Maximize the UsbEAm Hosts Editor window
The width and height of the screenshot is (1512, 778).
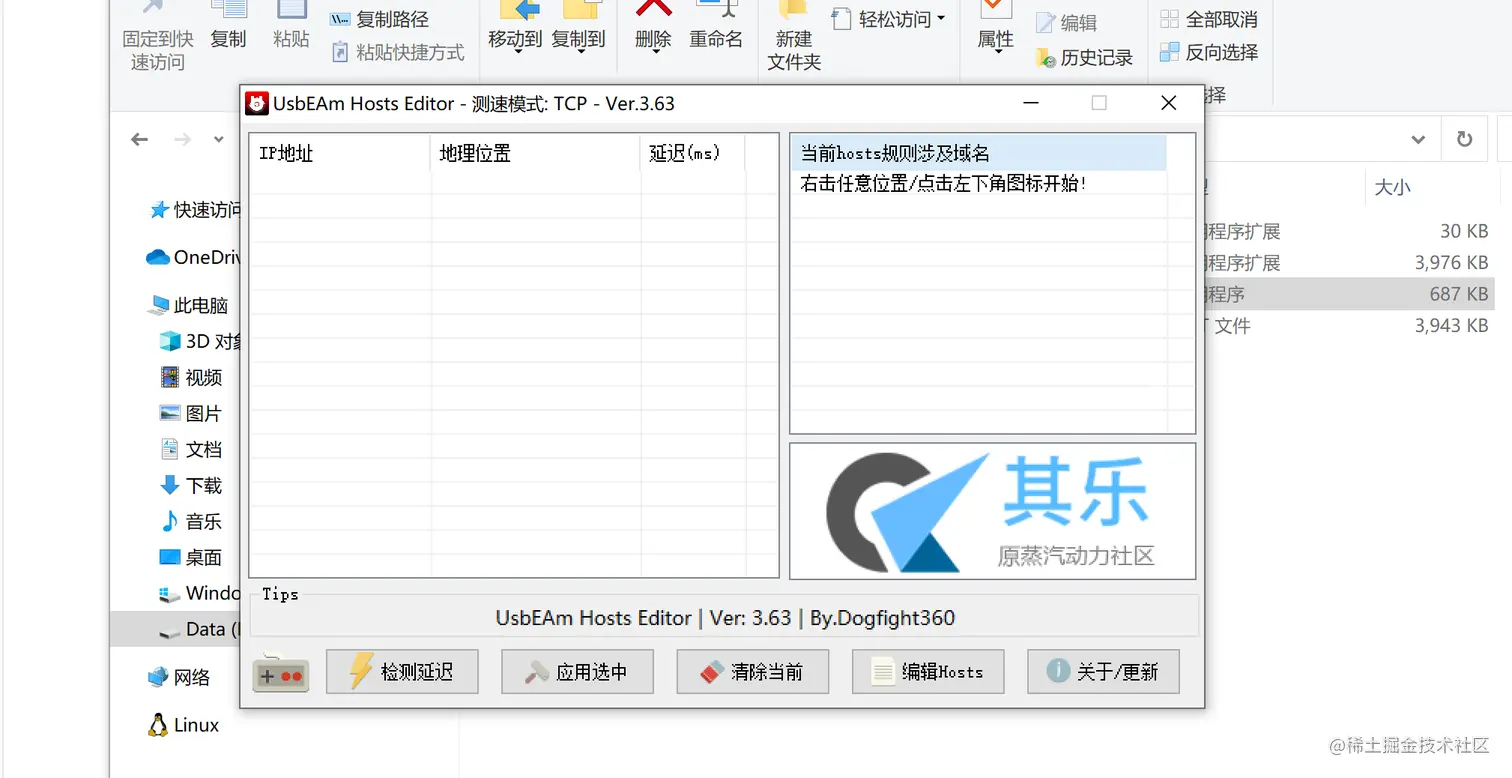click(1099, 103)
